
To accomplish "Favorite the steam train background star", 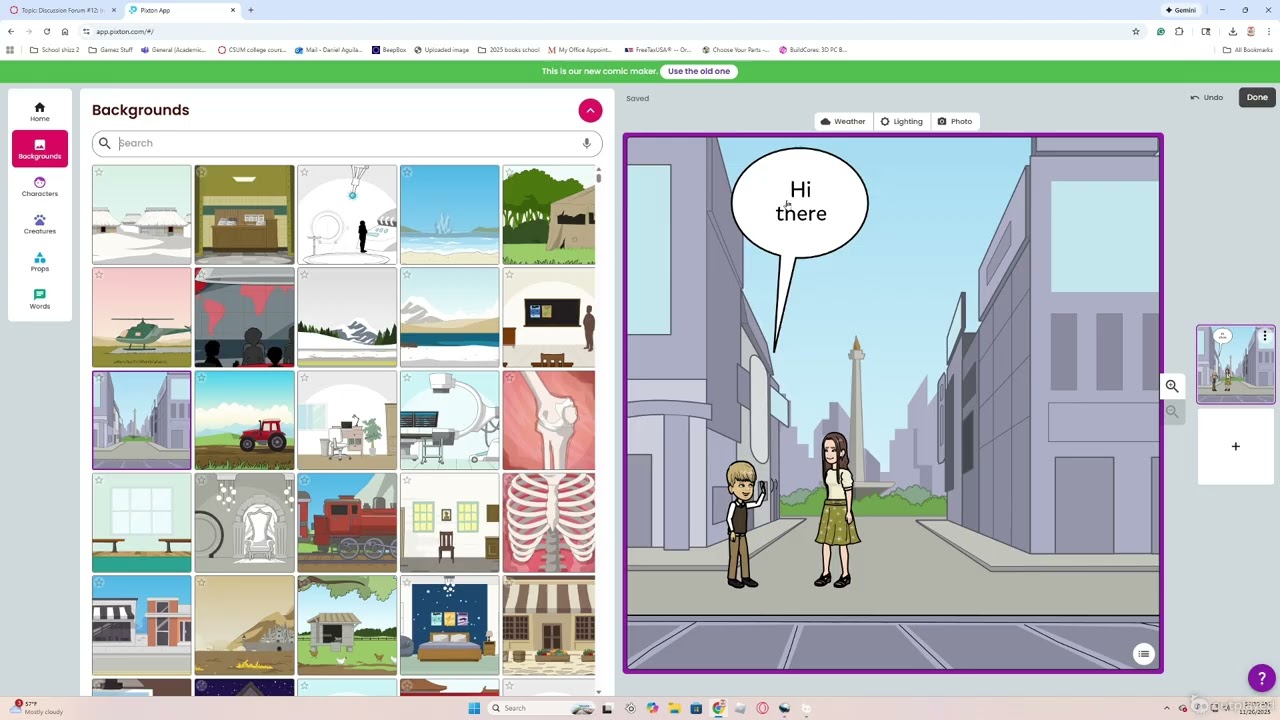I will (x=304, y=480).
